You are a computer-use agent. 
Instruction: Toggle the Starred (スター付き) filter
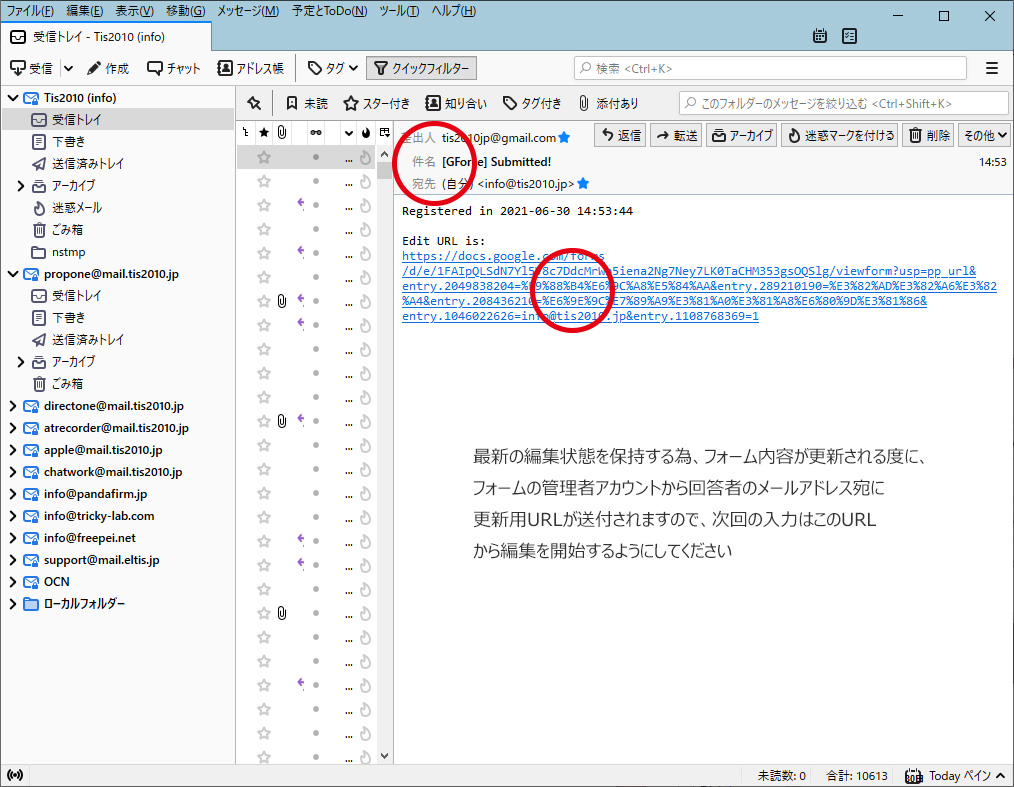coord(376,103)
